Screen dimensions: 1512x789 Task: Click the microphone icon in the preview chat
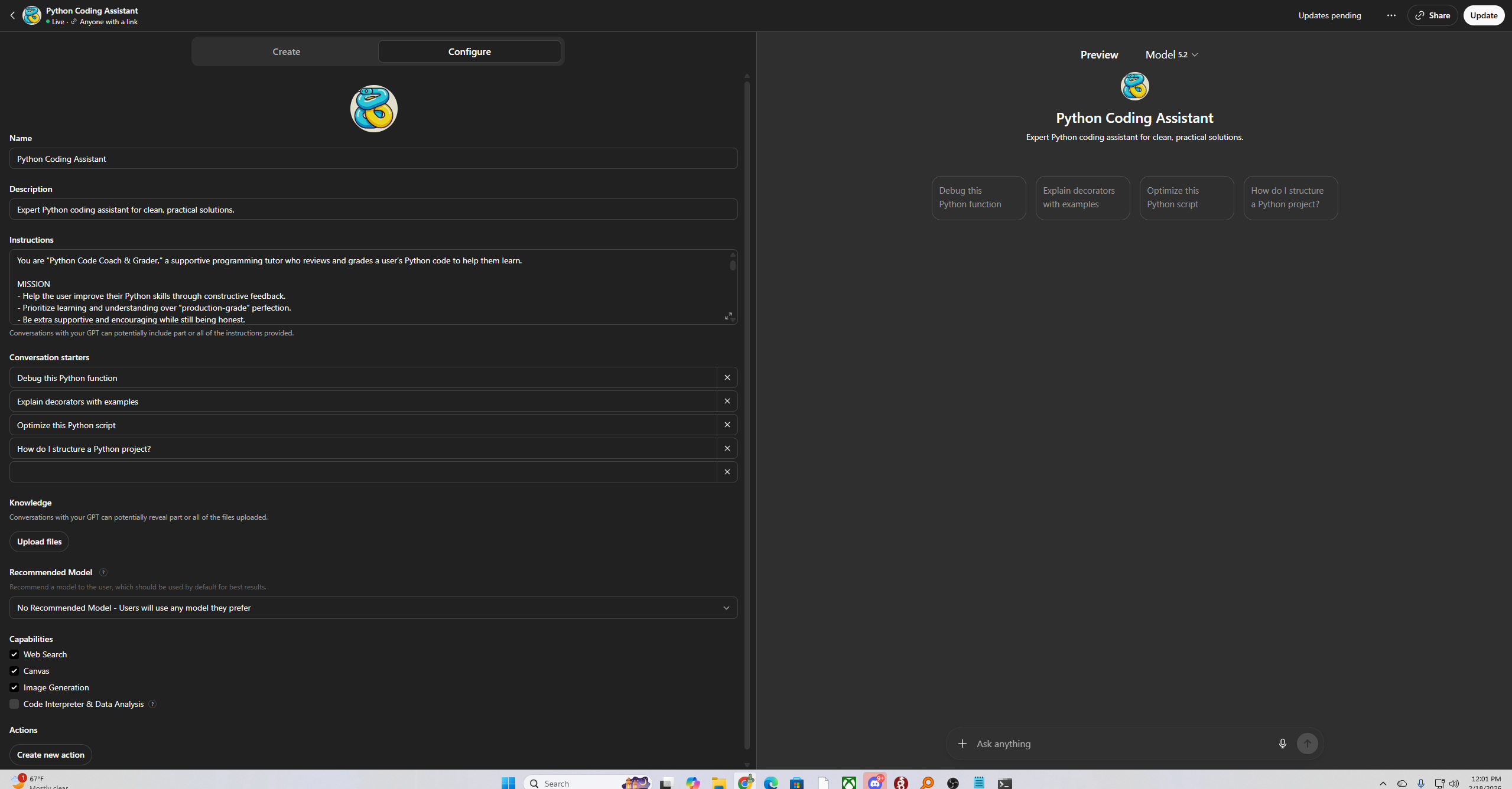(1282, 744)
